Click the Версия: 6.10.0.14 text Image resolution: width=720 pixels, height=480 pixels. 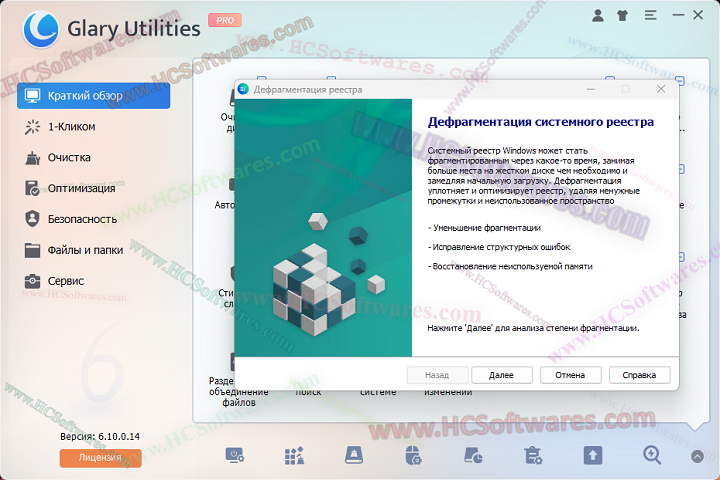(x=100, y=436)
